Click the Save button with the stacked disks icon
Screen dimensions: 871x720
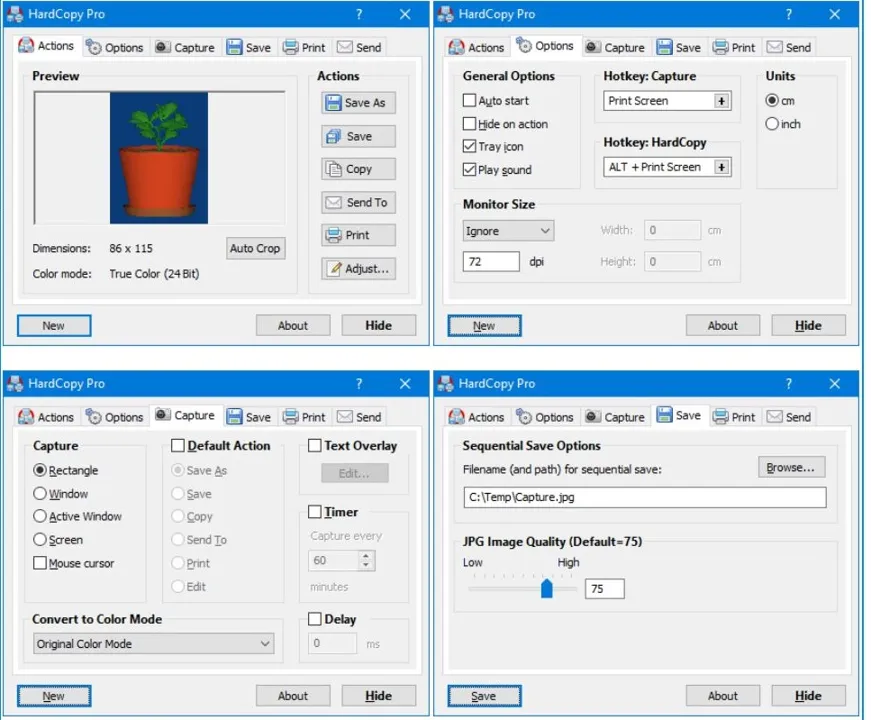[358, 136]
